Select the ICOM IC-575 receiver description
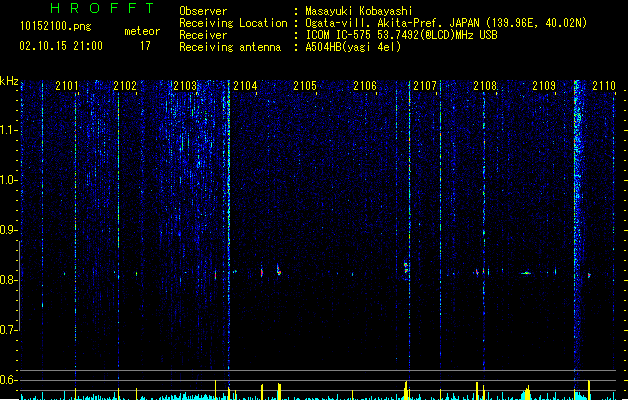The image size is (629, 400). tap(401, 35)
